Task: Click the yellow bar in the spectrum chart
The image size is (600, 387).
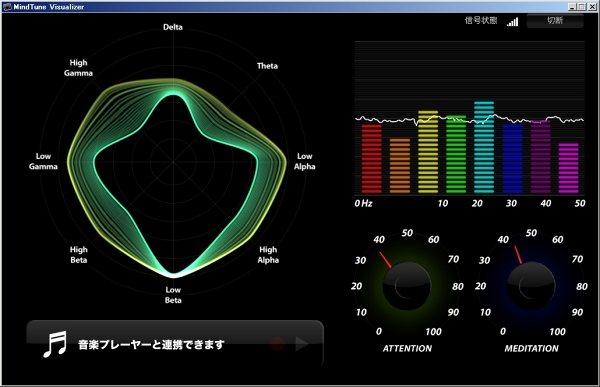Action: point(428,152)
